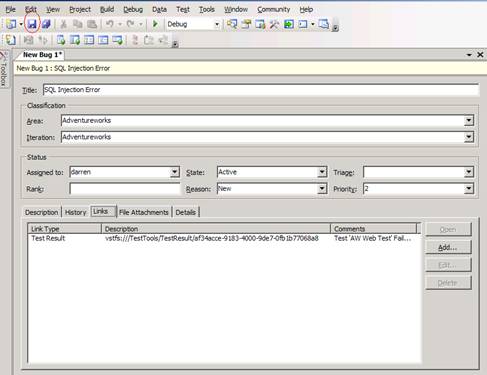Click the Save floppy disk icon
Image resolution: width=487 pixels, height=375 pixels.
pos(32,24)
